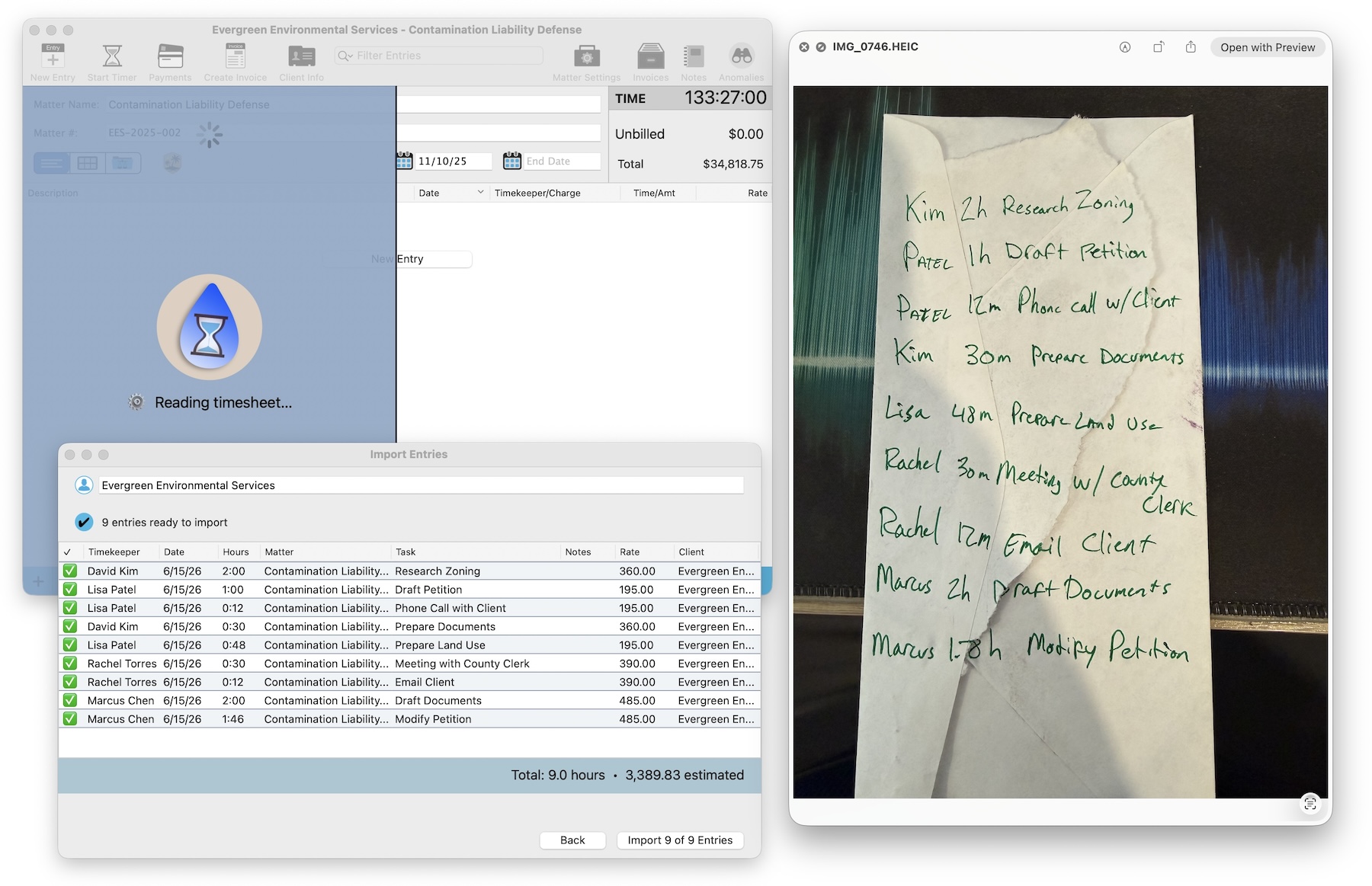The height and width of the screenshot is (886, 1372).
Task: Rotate image in Quick Look window
Action: [1159, 47]
